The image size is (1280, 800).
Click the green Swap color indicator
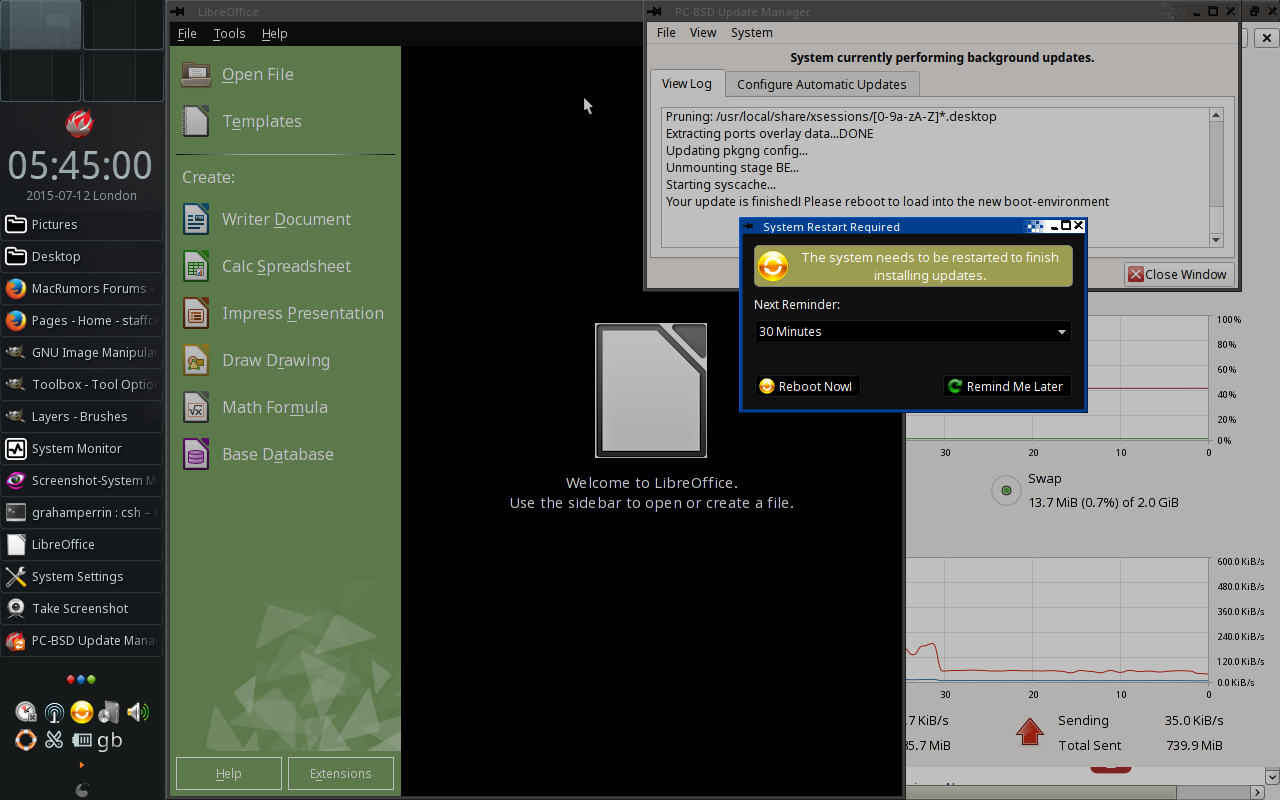click(x=1005, y=490)
